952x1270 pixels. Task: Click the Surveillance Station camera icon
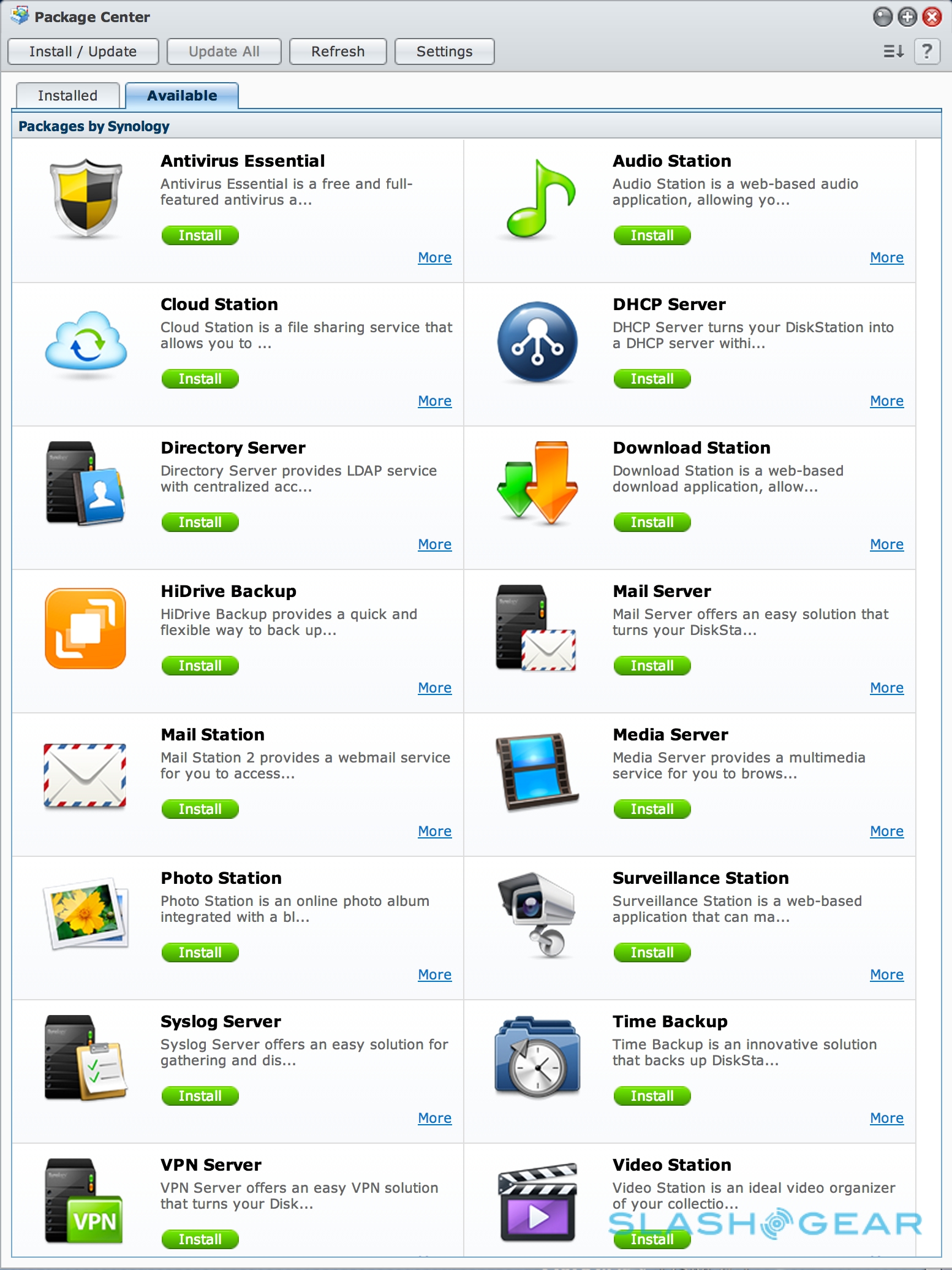coord(537,914)
